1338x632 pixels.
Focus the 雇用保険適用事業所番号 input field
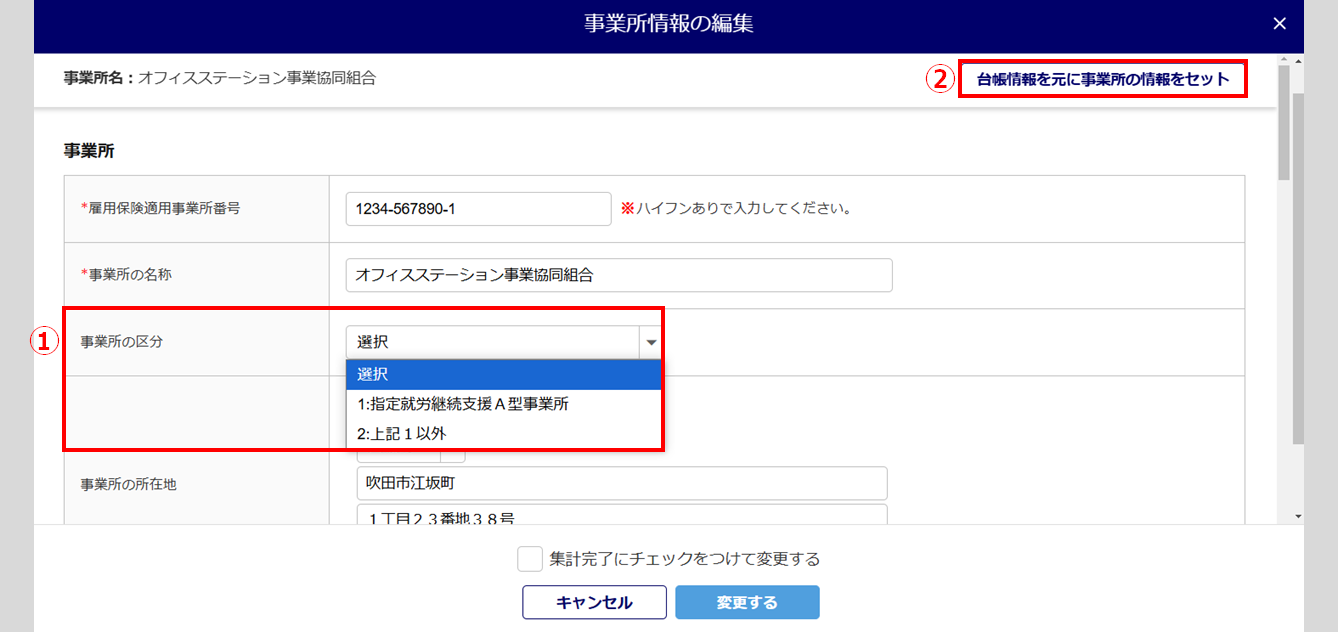478,209
